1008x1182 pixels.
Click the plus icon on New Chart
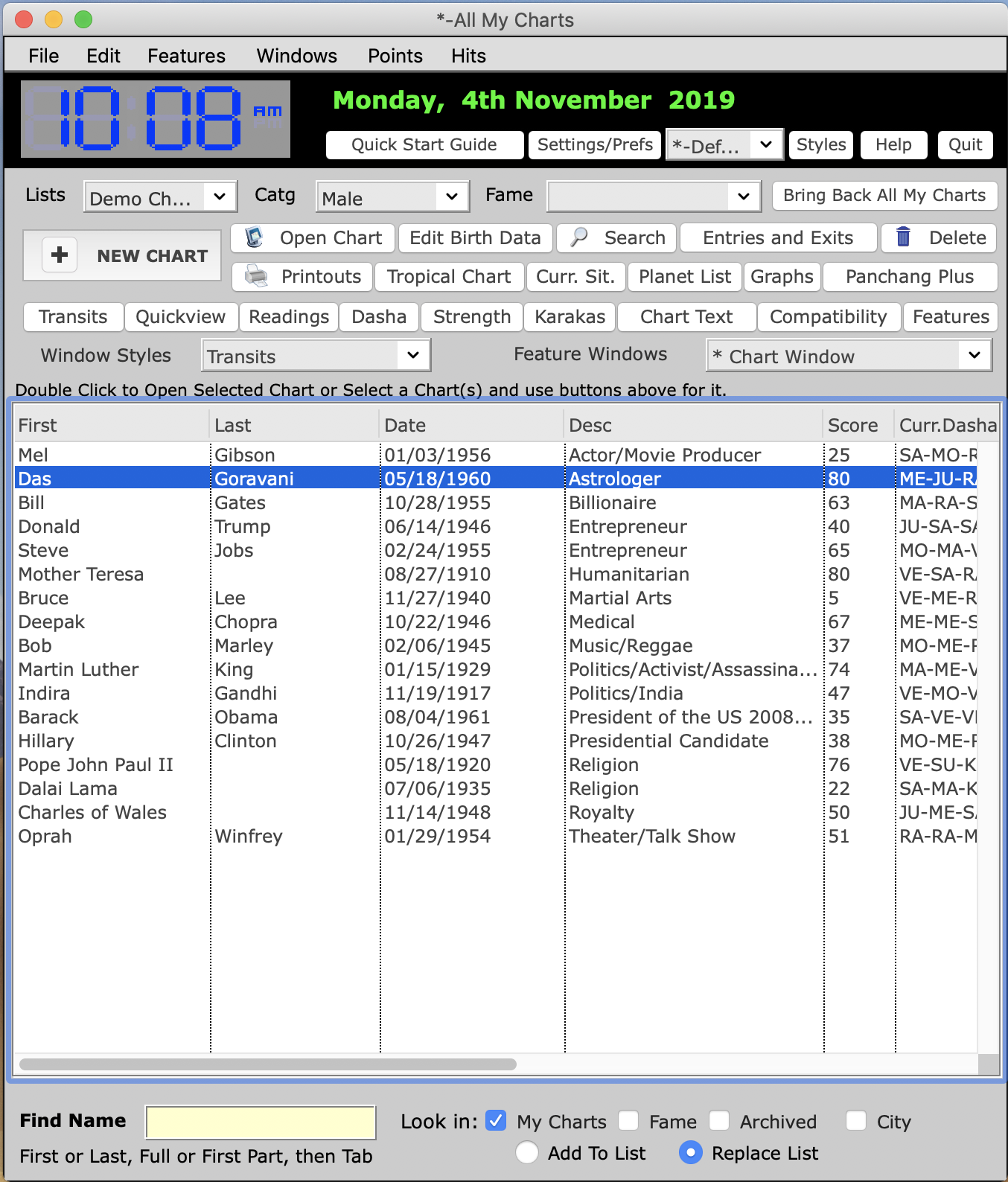60,255
